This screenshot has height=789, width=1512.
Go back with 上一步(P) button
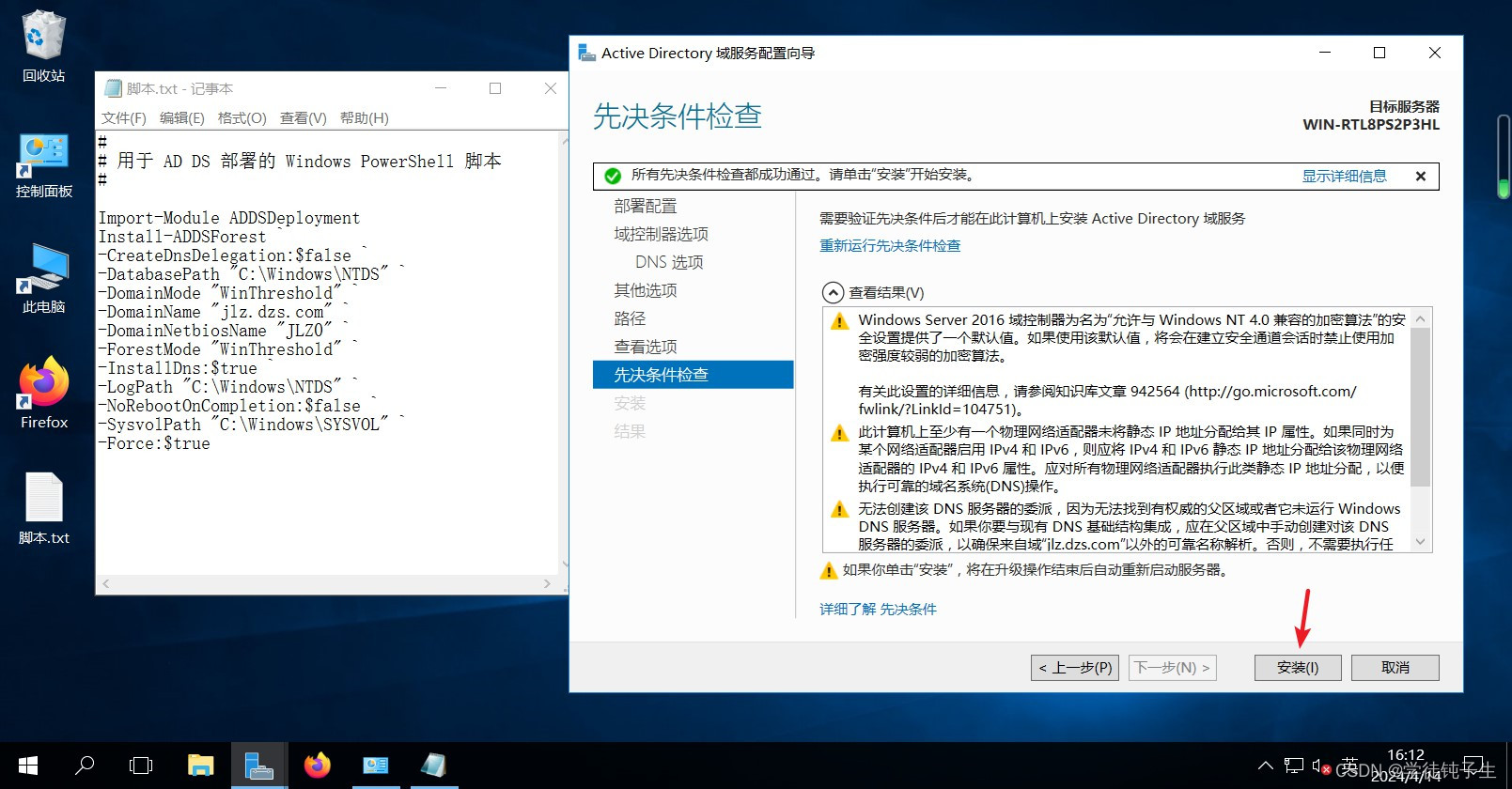click(1075, 667)
